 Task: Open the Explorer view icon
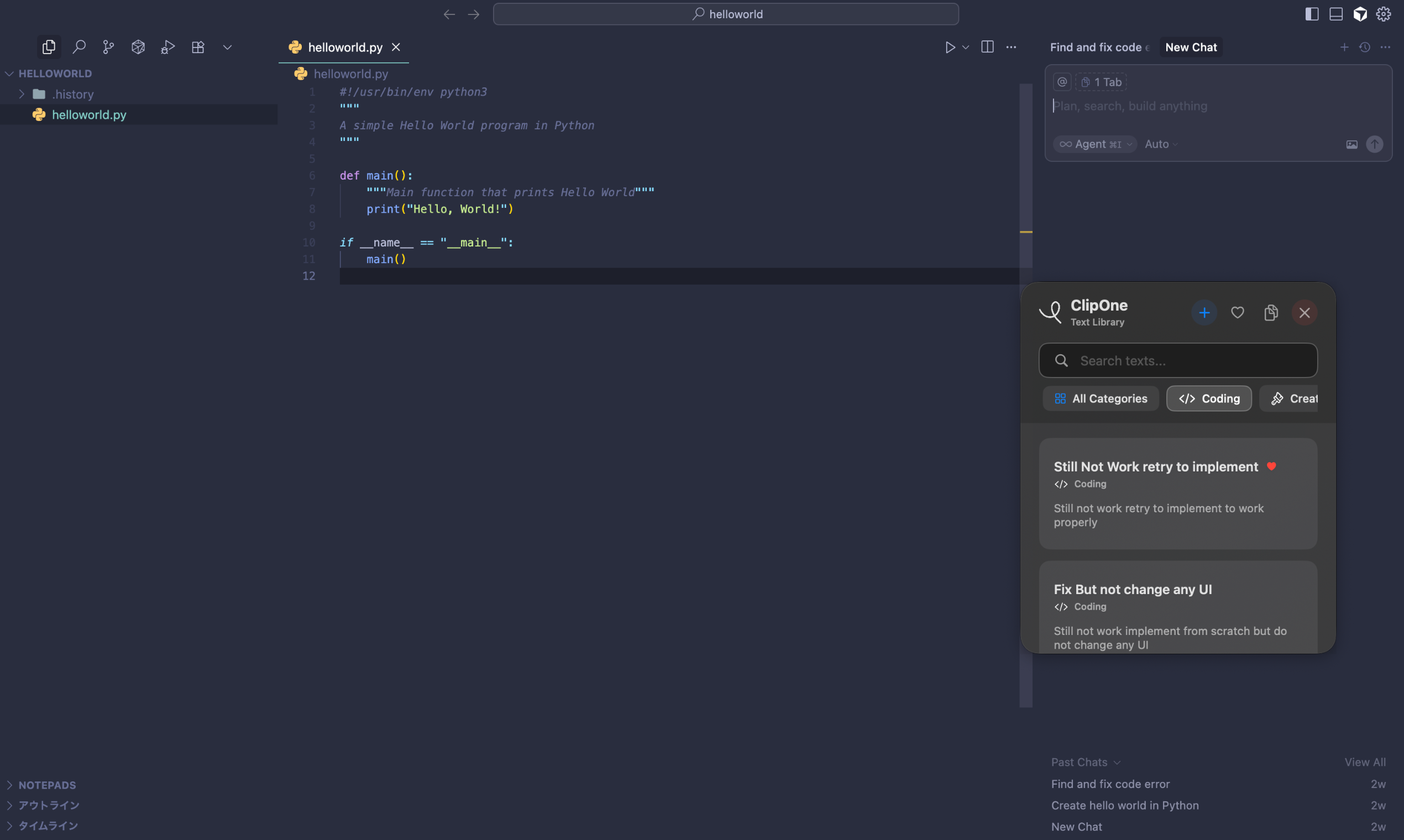point(49,47)
